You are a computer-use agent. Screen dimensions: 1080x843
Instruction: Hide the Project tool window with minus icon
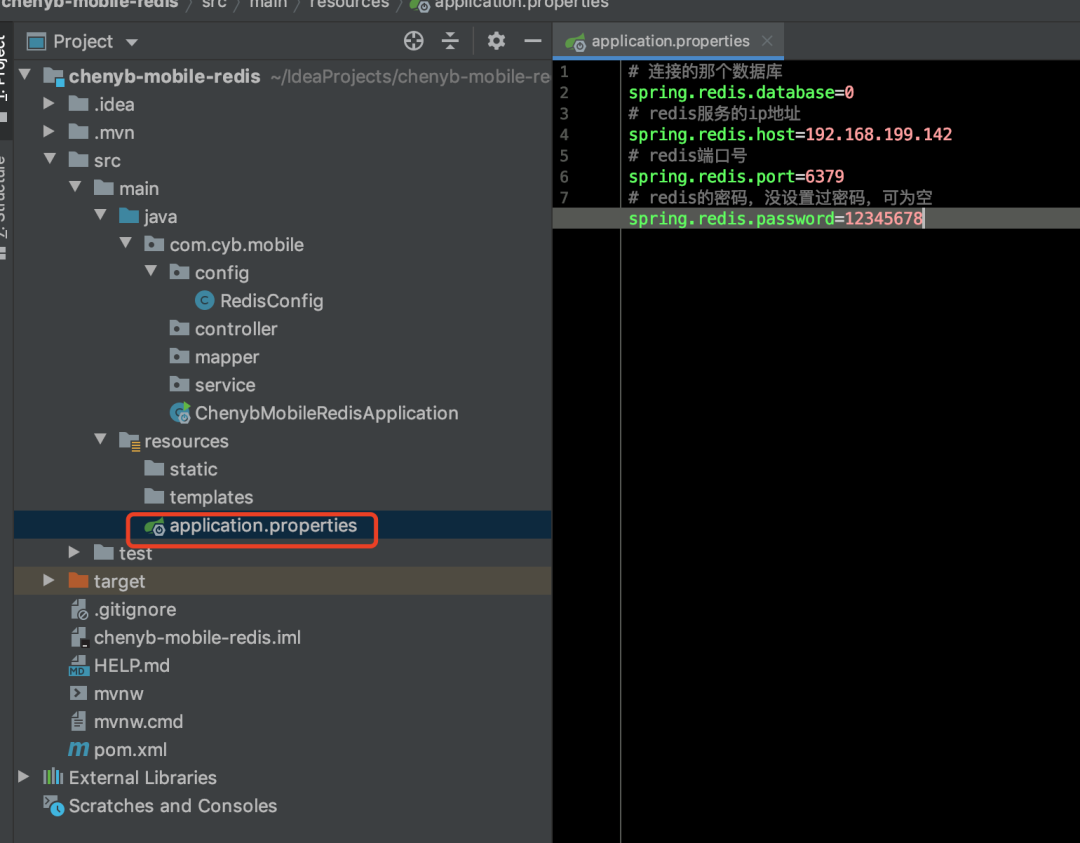[x=533, y=40]
